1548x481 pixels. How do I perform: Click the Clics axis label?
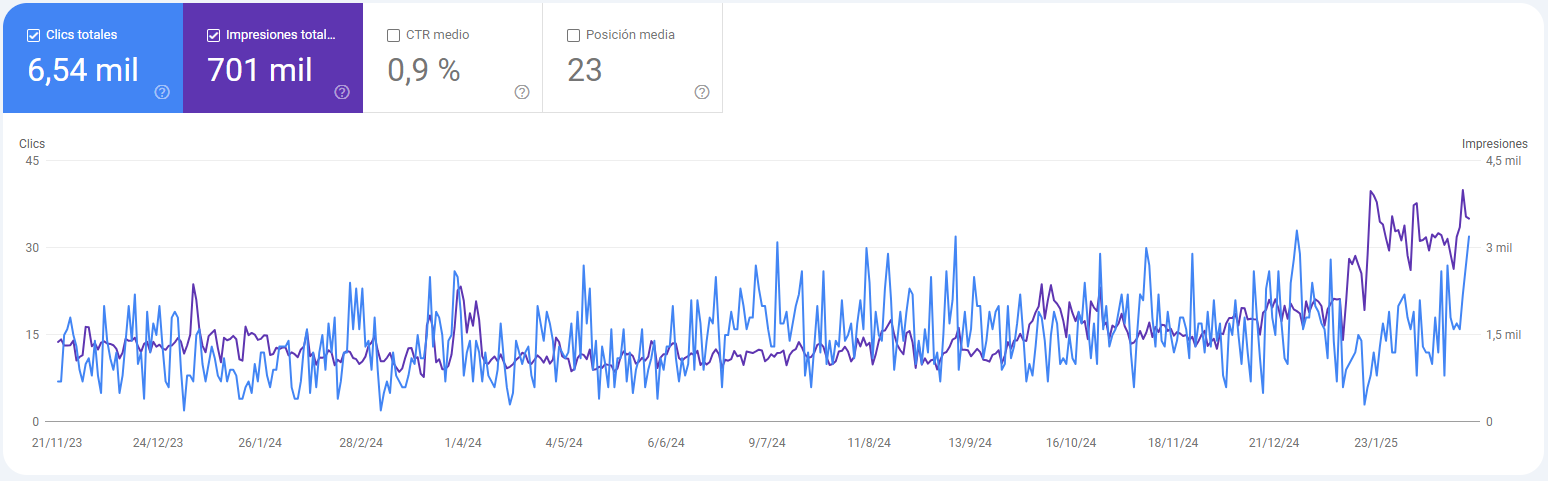32,144
